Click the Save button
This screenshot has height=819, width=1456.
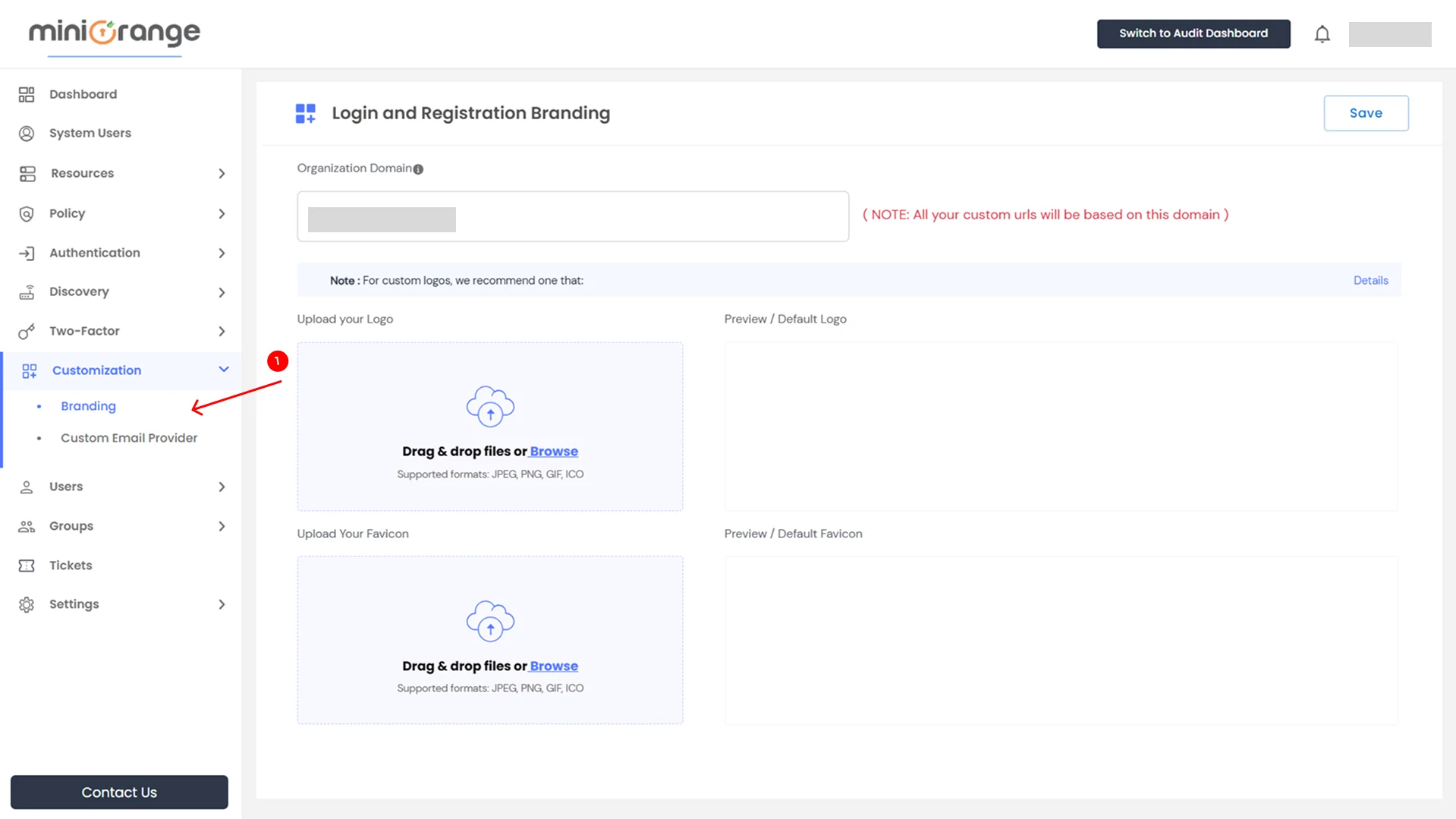point(1366,112)
